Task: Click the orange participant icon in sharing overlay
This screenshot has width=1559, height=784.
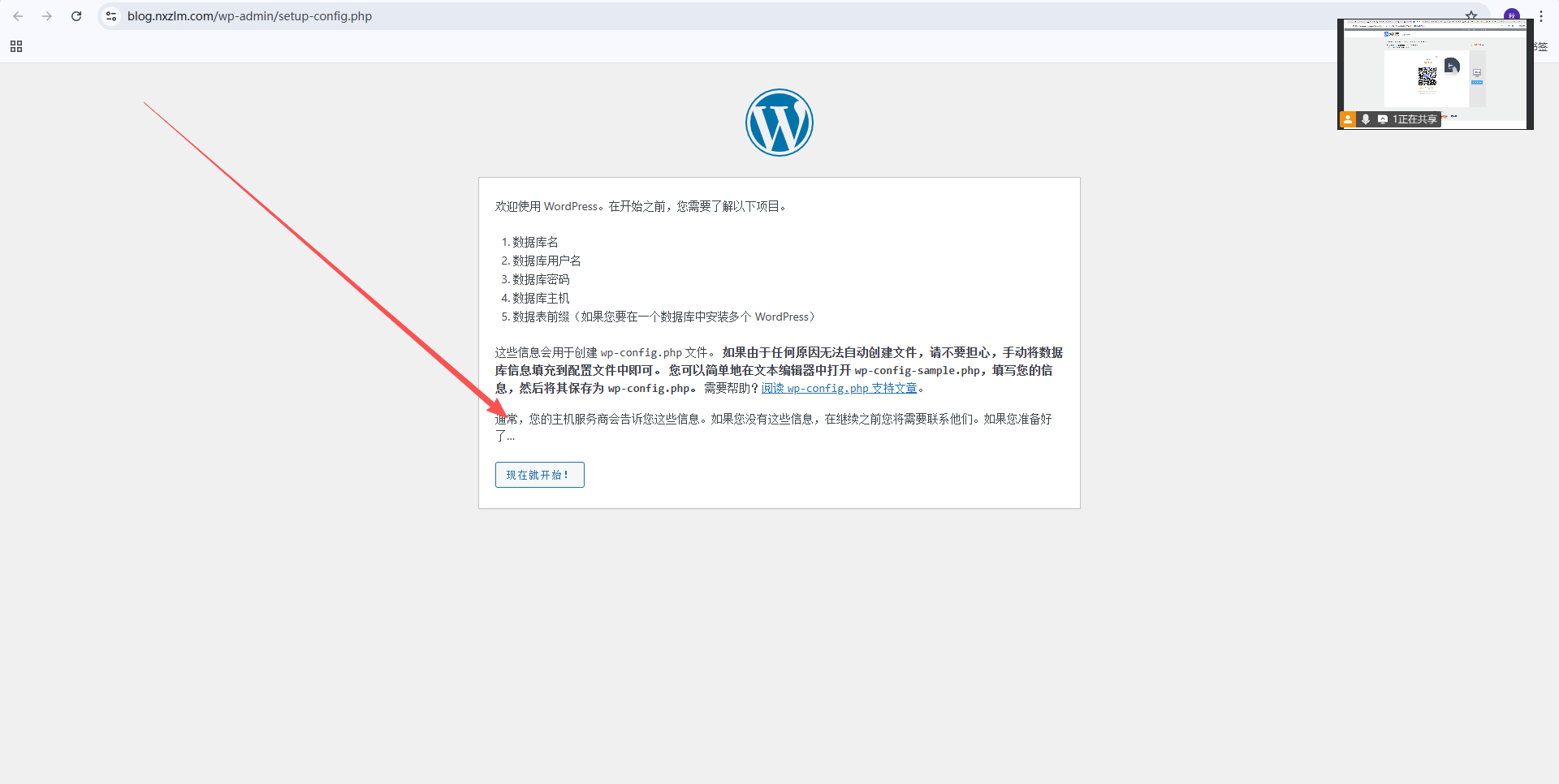Action: [x=1348, y=119]
